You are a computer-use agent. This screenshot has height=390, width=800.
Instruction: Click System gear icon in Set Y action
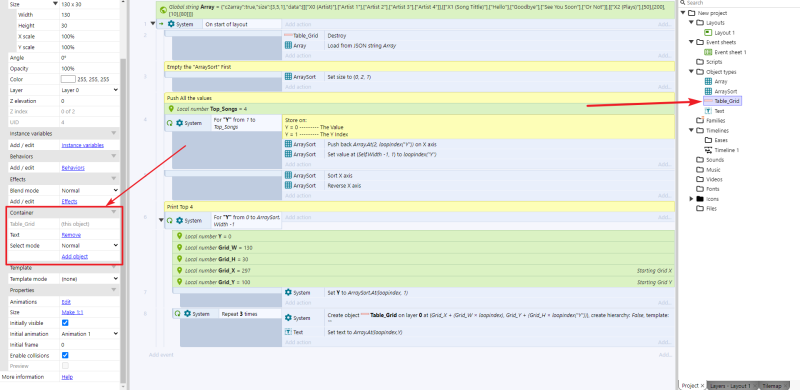288,292
